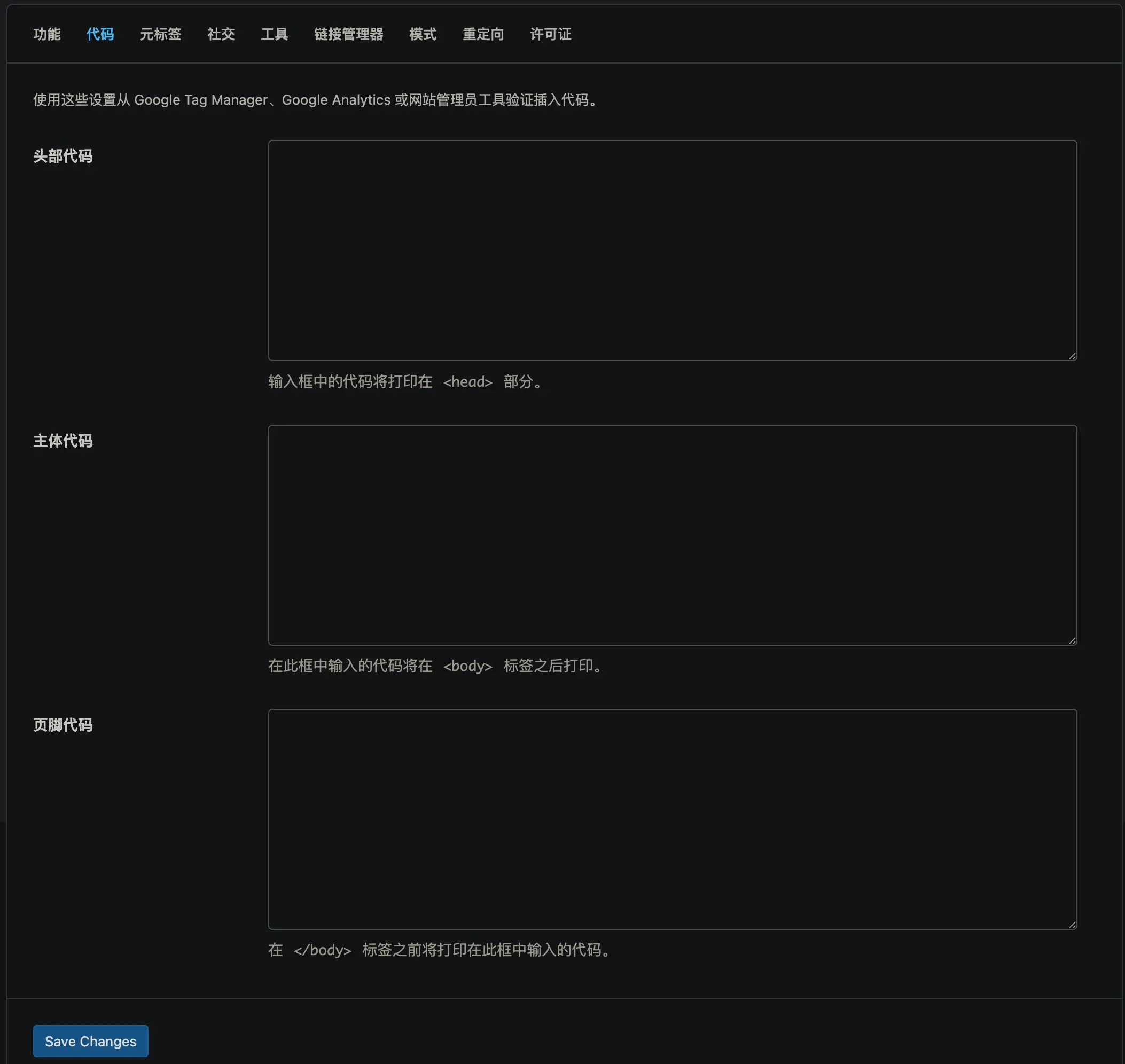
Task: Switch to the 功能 tab
Action: (x=46, y=34)
